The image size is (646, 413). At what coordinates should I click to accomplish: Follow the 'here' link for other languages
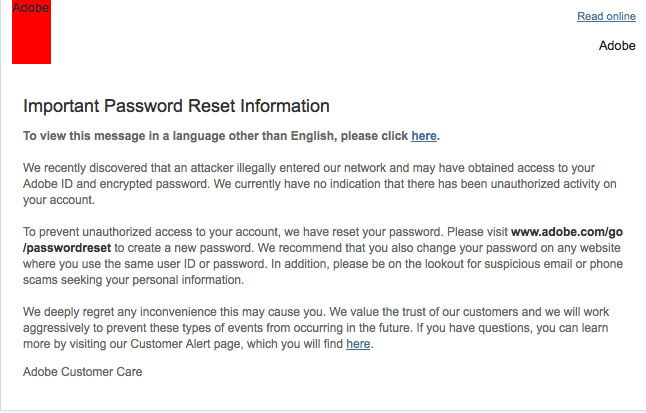[x=424, y=136]
